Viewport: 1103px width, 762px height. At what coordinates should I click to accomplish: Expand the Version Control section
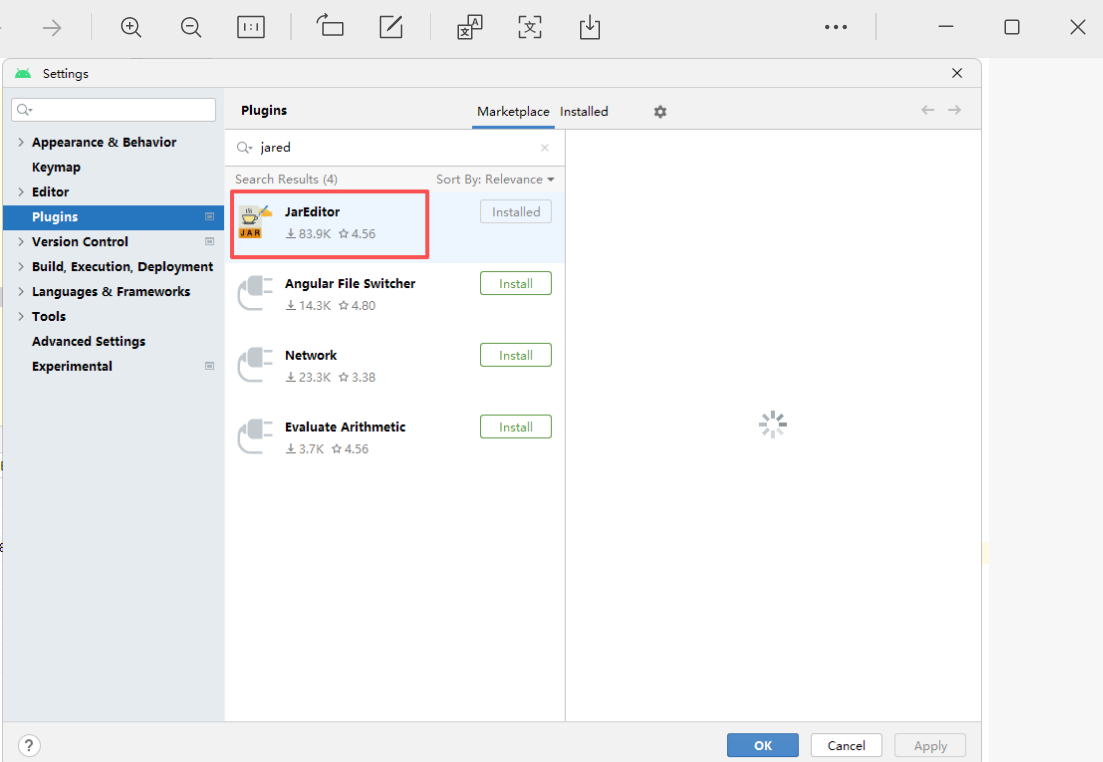point(21,241)
